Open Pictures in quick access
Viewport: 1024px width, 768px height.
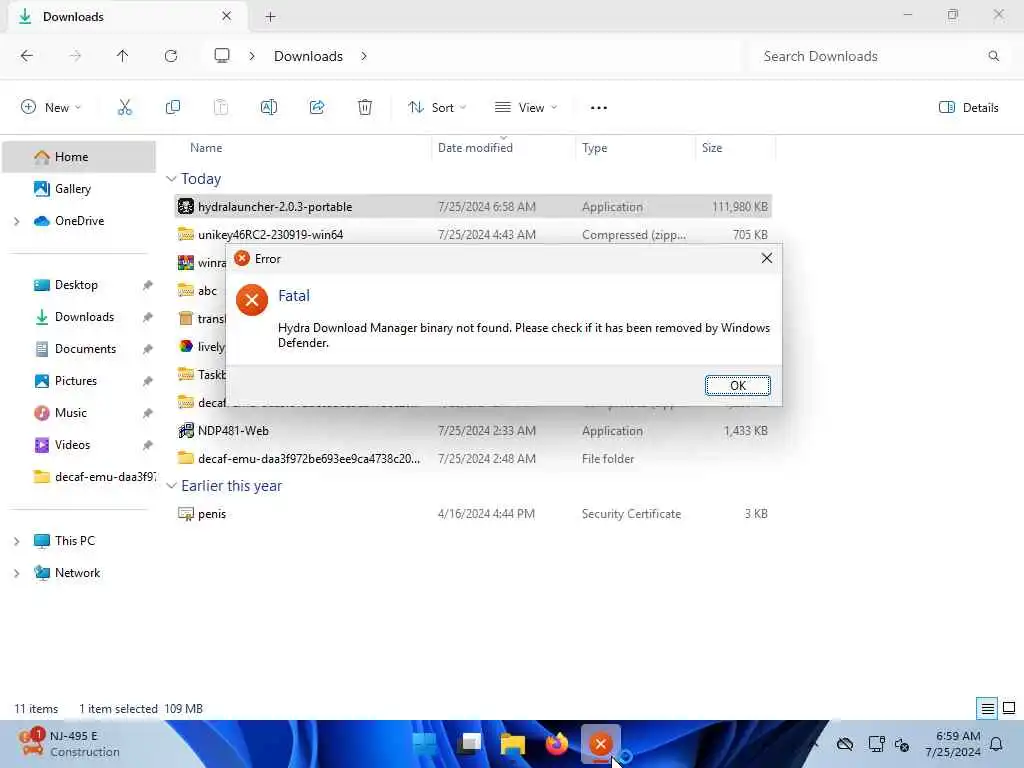(x=75, y=381)
